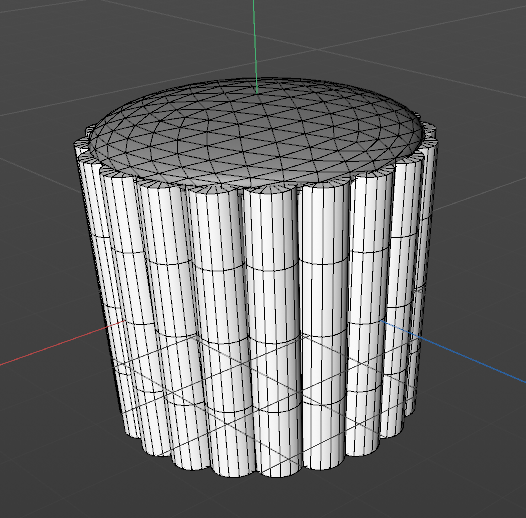
Task: Click where the red axis meets the model
Action: [x=125, y=321]
